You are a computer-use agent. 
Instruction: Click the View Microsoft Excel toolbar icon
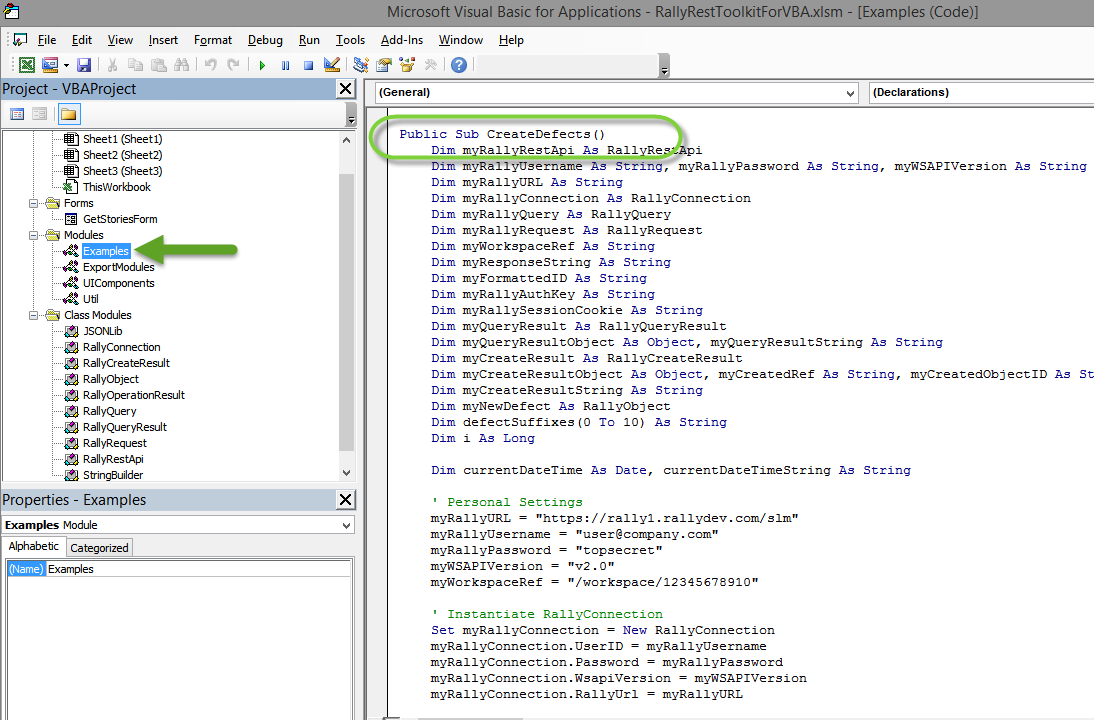click(x=27, y=65)
